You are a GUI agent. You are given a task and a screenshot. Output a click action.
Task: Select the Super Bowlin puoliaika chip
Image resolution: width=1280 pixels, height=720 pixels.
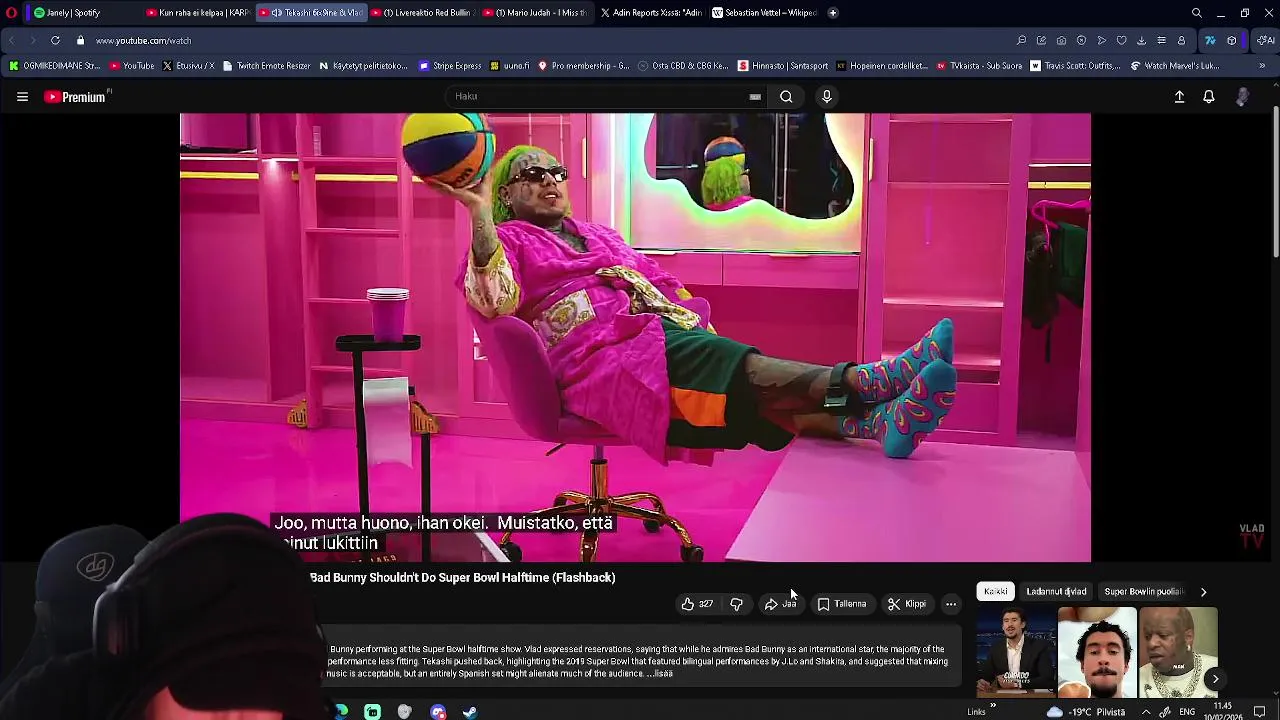coord(1143,592)
